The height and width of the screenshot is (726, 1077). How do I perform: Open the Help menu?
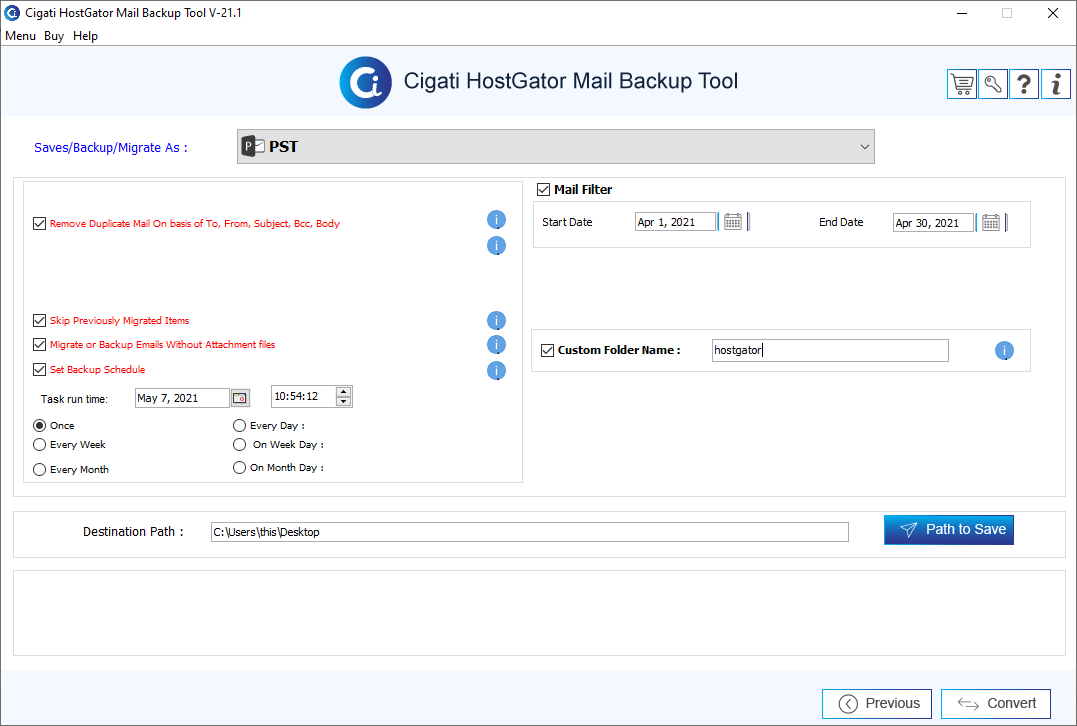tap(85, 36)
